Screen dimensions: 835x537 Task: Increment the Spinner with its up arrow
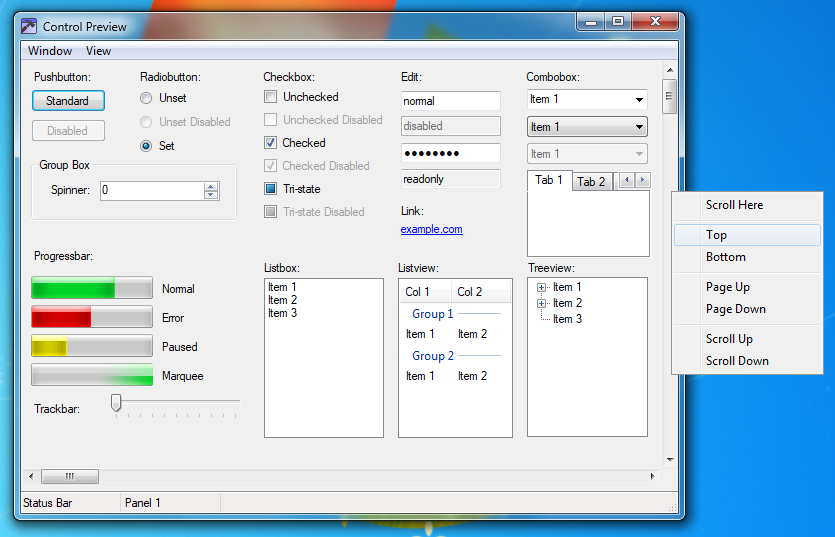click(x=211, y=186)
